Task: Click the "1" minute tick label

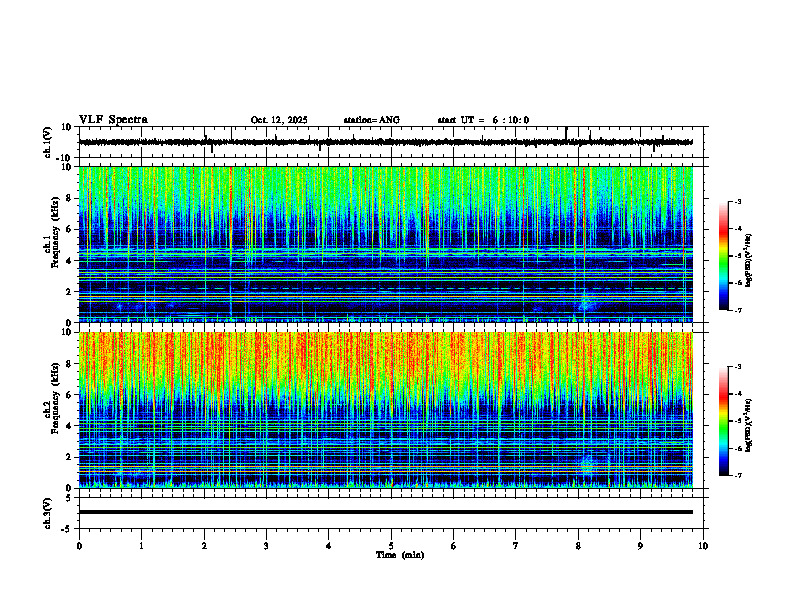Action: [x=141, y=546]
